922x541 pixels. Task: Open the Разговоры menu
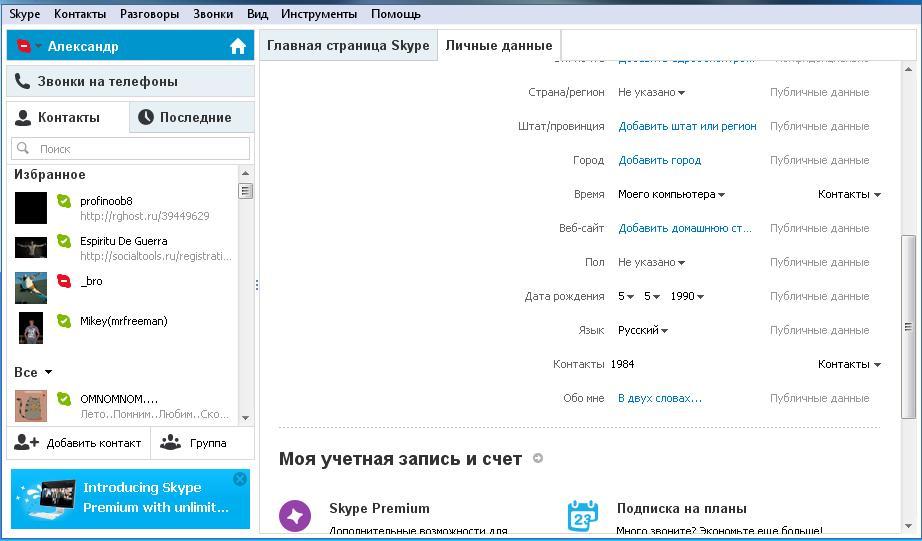tap(149, 14)
